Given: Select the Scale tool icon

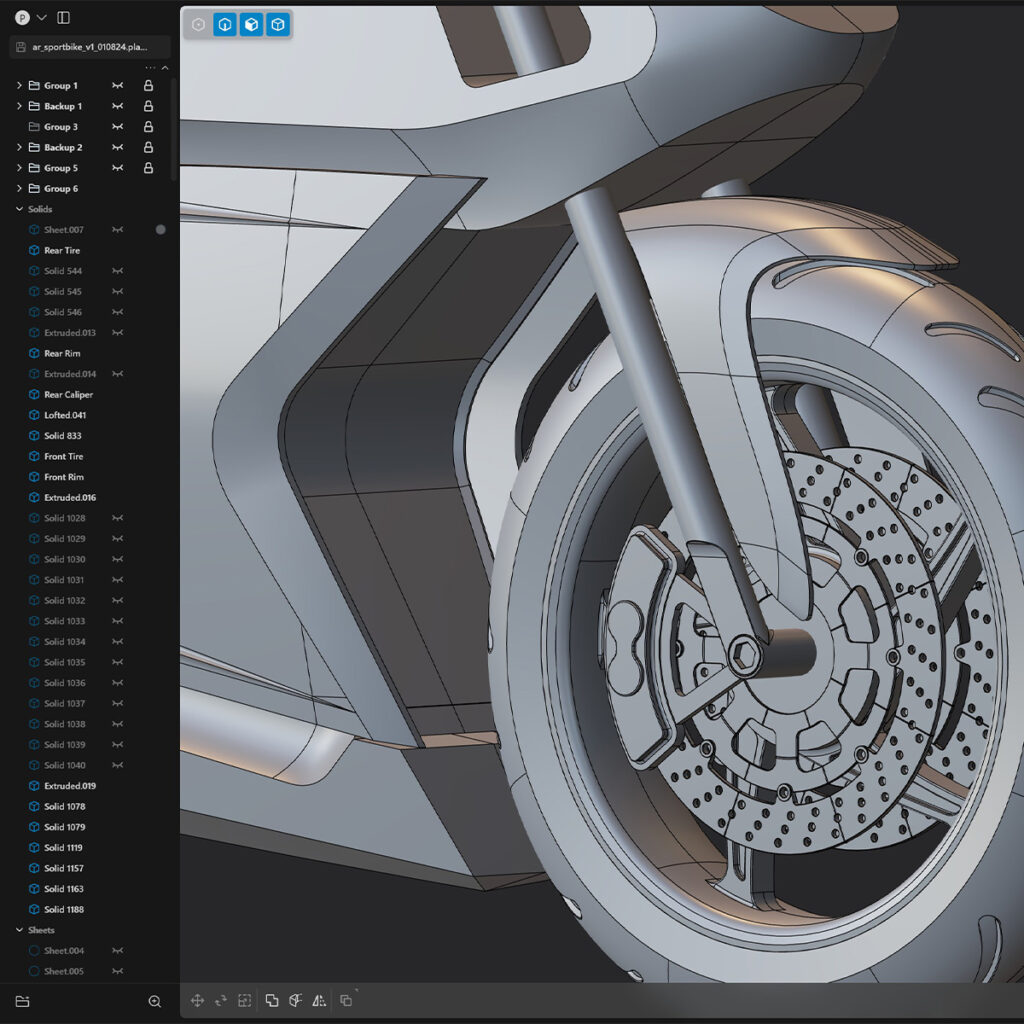Looking at the screenshot, I should 245,1000.
